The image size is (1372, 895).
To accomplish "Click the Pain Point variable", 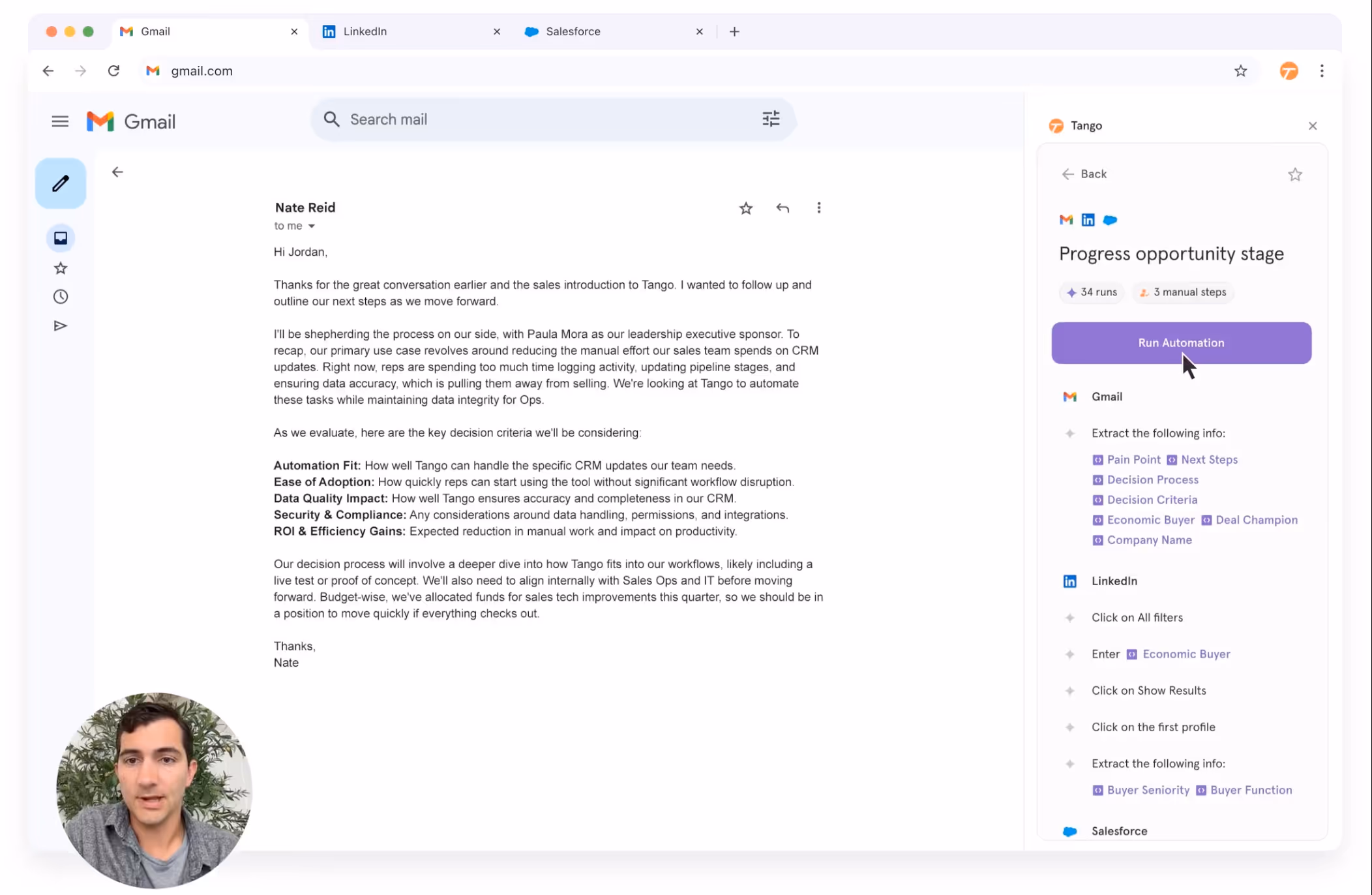I will [x=1127, y=460].
